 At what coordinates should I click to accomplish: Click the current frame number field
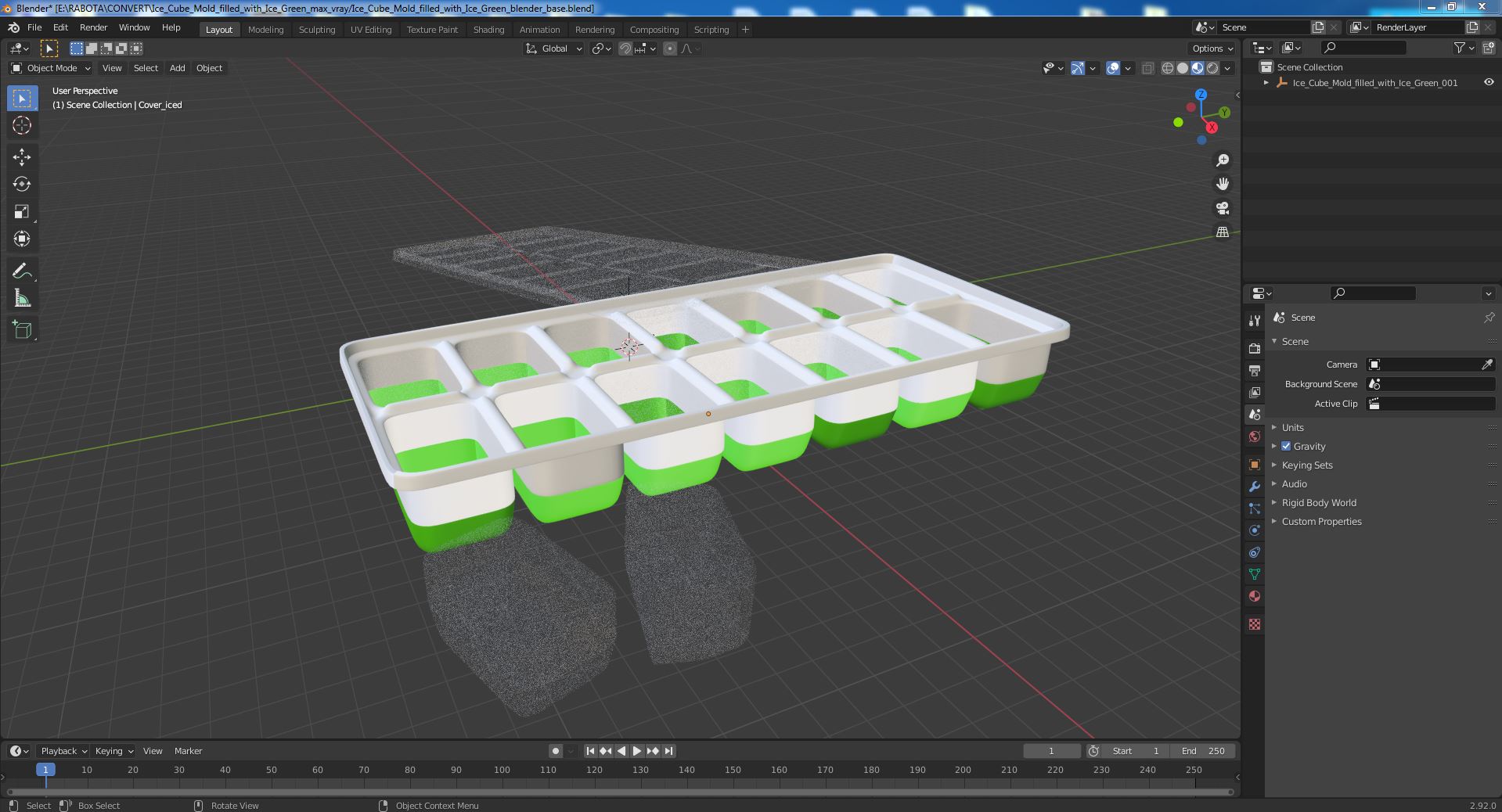(1051, 751)
